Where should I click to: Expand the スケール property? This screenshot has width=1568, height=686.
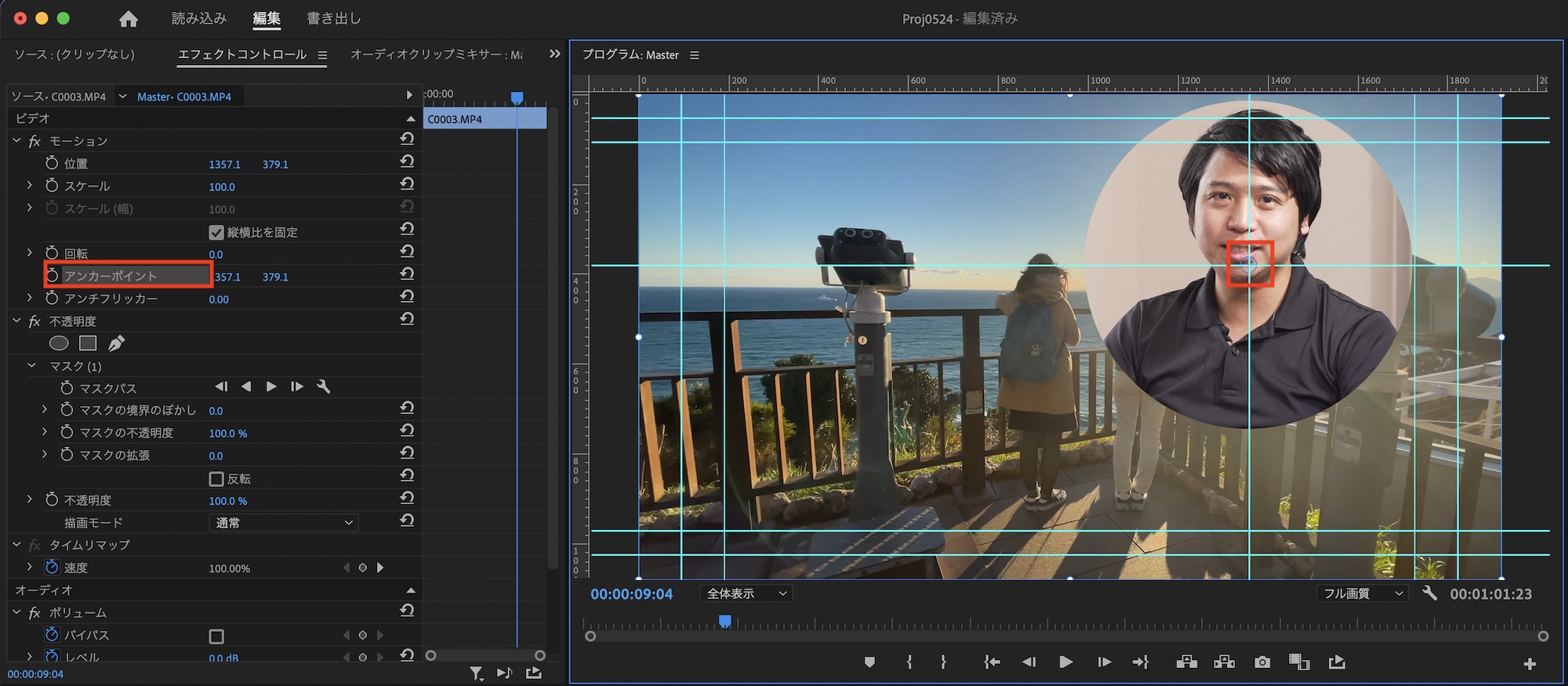click(30, 186)
